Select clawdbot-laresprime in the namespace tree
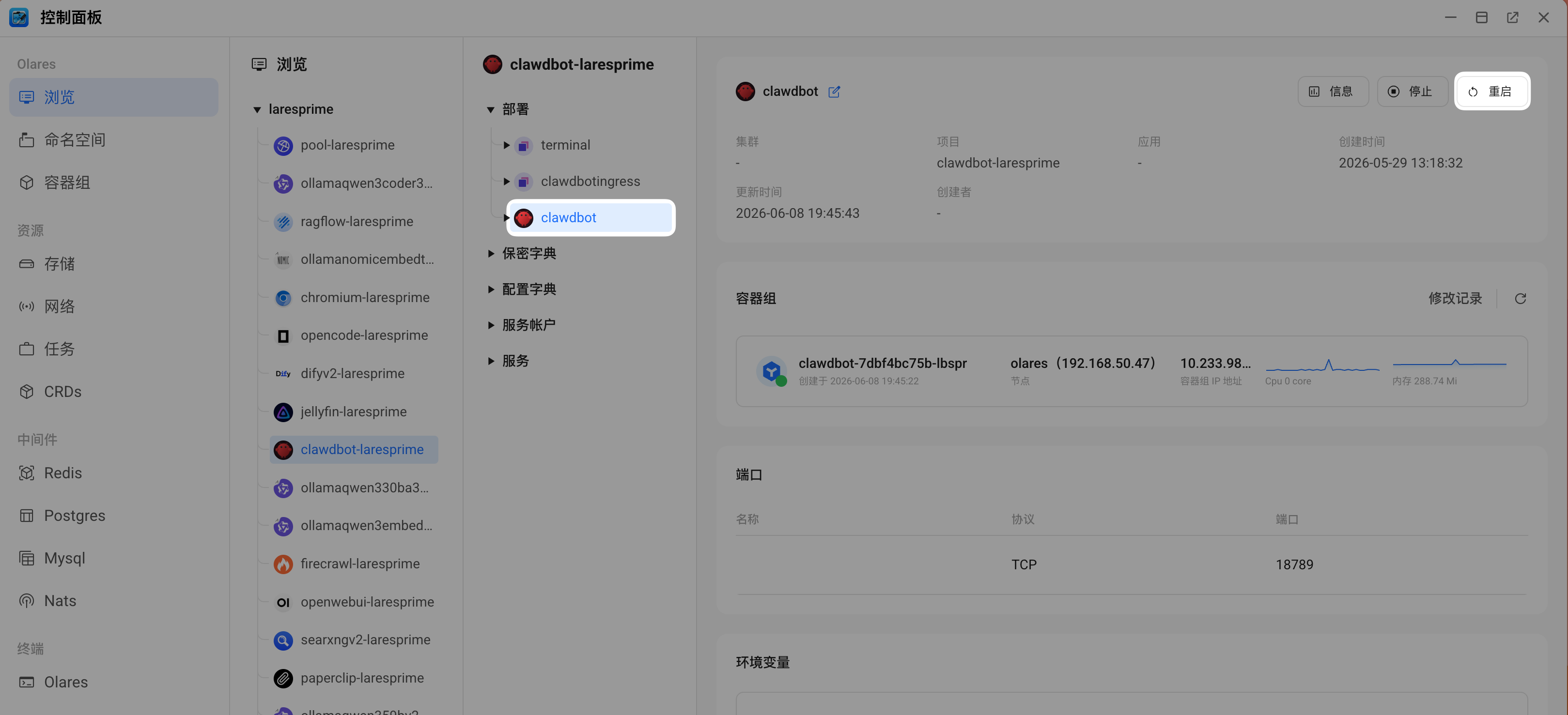1568x715 pixels. 354,450
